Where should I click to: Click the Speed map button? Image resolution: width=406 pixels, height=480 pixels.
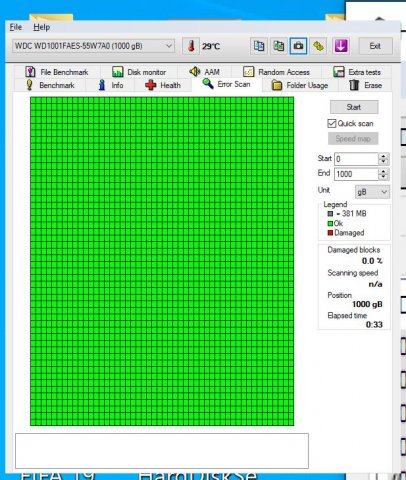[x=353, y=139]
